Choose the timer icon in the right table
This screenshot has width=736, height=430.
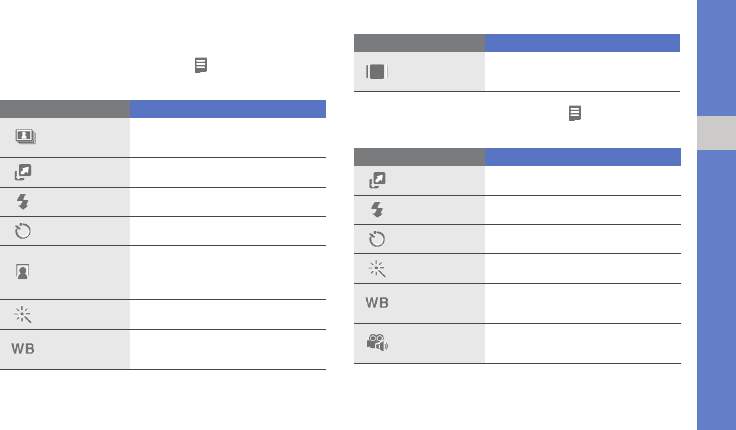tap(377, 239)
